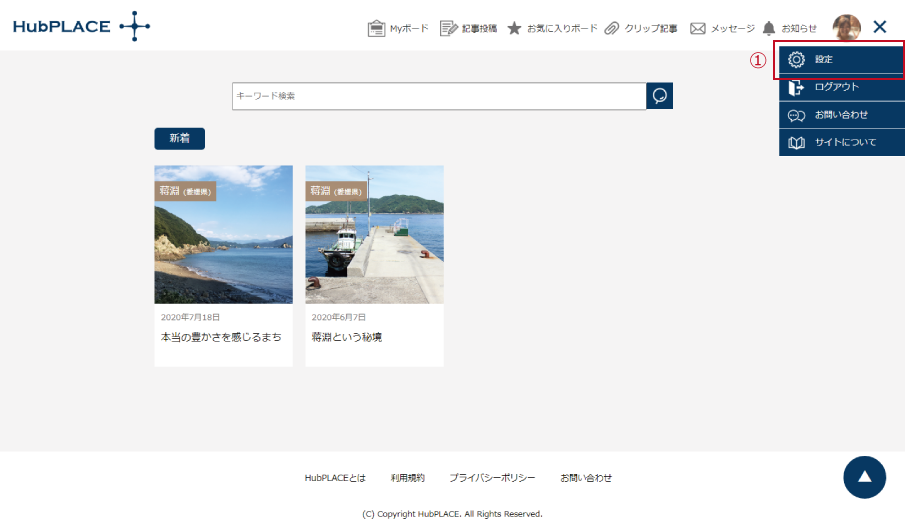905x524 pixels.
Task: Click the place tag on pier photo
Action: click(x=336, y=191)
